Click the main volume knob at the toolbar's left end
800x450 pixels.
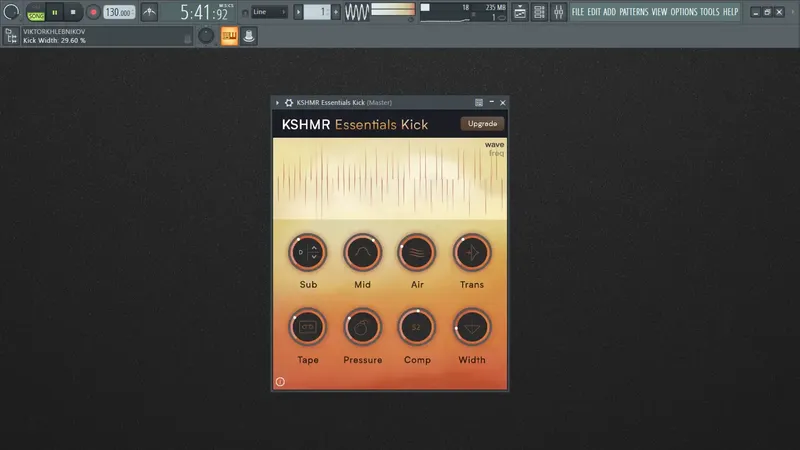[11, 11]
